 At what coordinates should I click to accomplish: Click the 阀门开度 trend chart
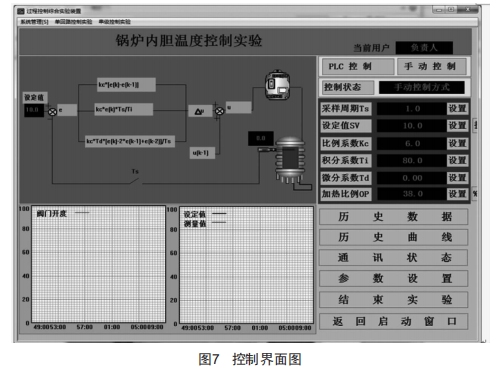pyautogui.click(x=98, y=264)
